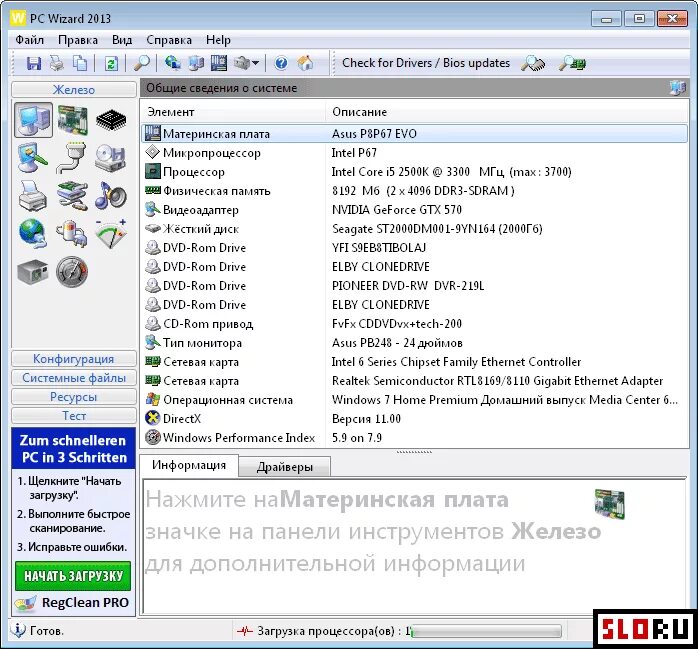
Task: Select the Motherboard icon in Железо panel
Action: point(73,120)
